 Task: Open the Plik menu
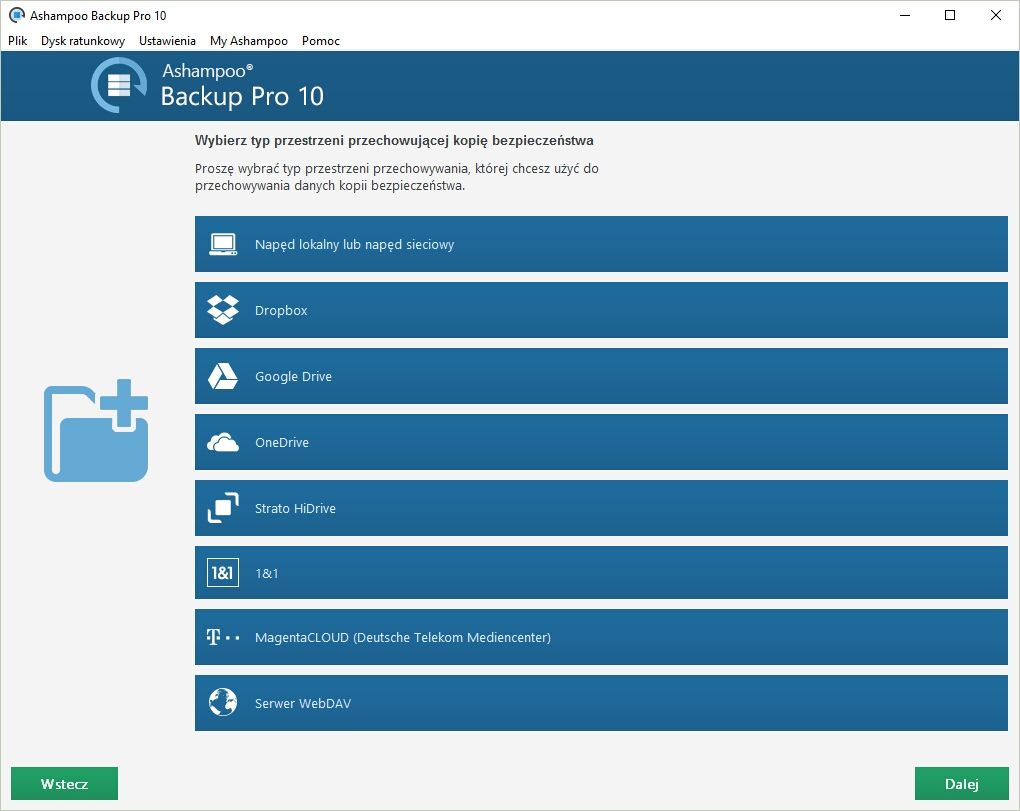point(18,40)
